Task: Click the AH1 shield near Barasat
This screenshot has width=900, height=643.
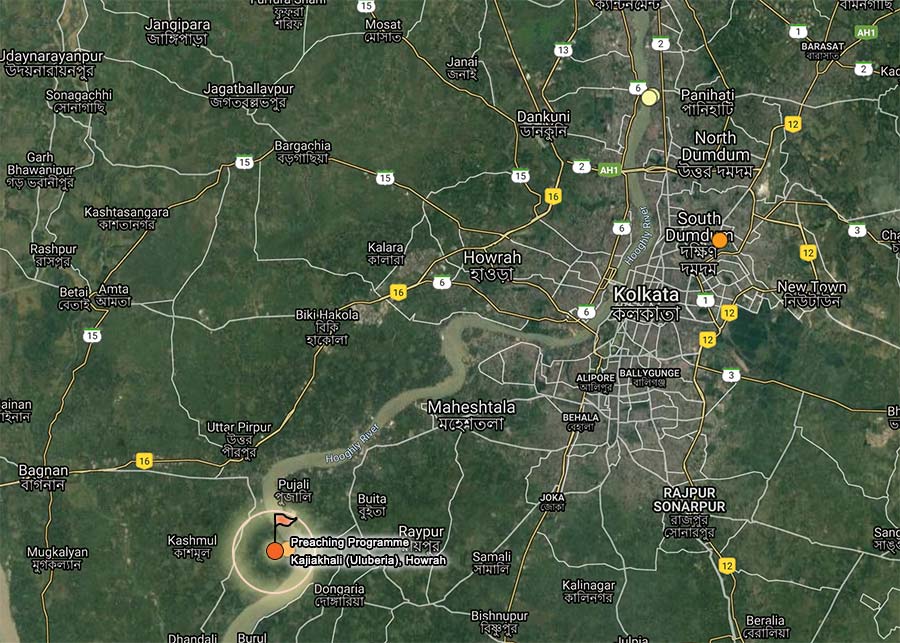Action: pos(866,32)
